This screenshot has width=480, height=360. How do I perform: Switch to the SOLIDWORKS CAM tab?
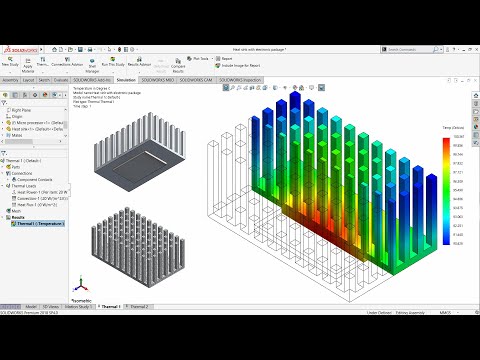[x=196, y=80]
